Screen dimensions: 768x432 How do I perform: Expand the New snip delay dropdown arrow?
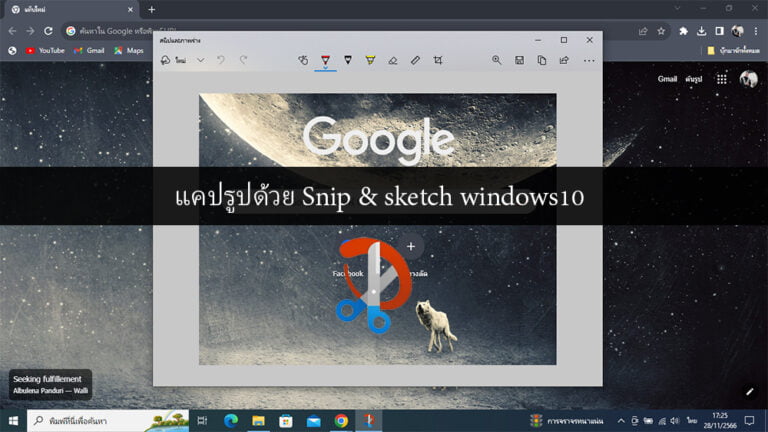point(200,60)
